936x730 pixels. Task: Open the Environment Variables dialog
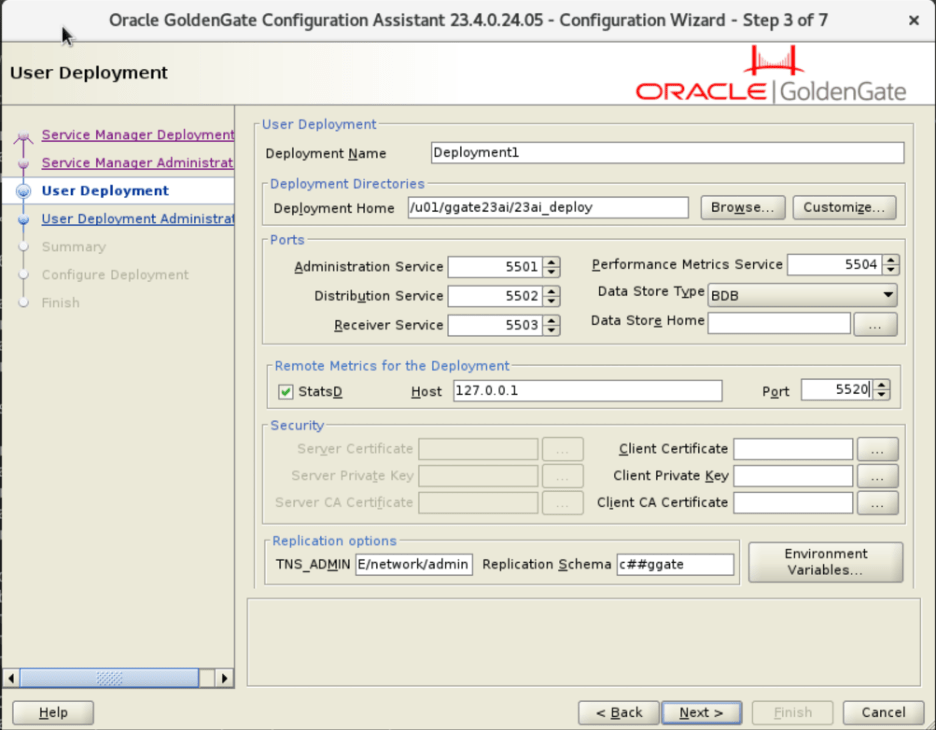pos(826,562)
